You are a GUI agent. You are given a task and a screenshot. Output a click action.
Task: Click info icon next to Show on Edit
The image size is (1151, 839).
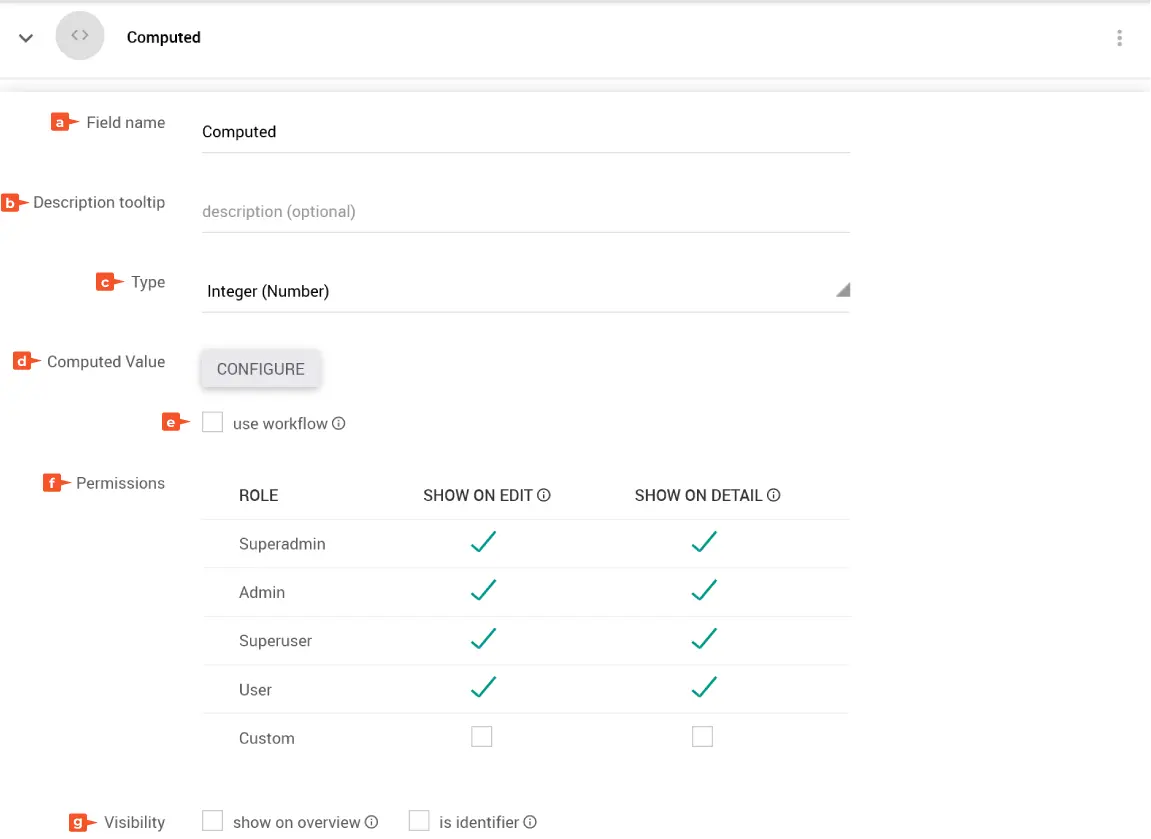[545, 495]
